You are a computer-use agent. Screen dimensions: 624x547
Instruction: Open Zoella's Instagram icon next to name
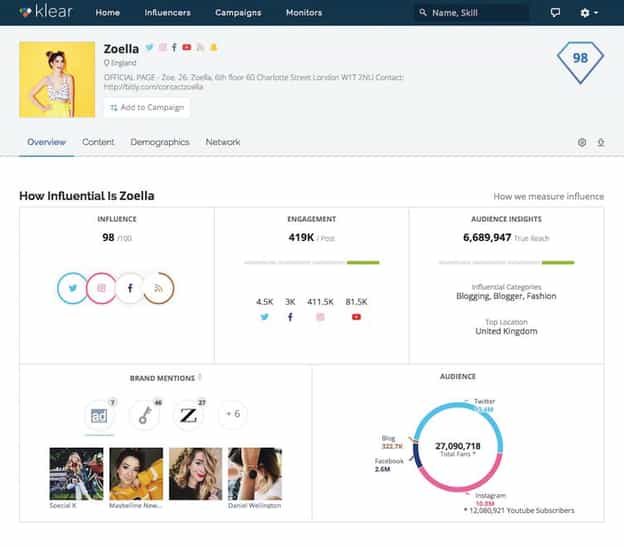(x=163, y=47)
